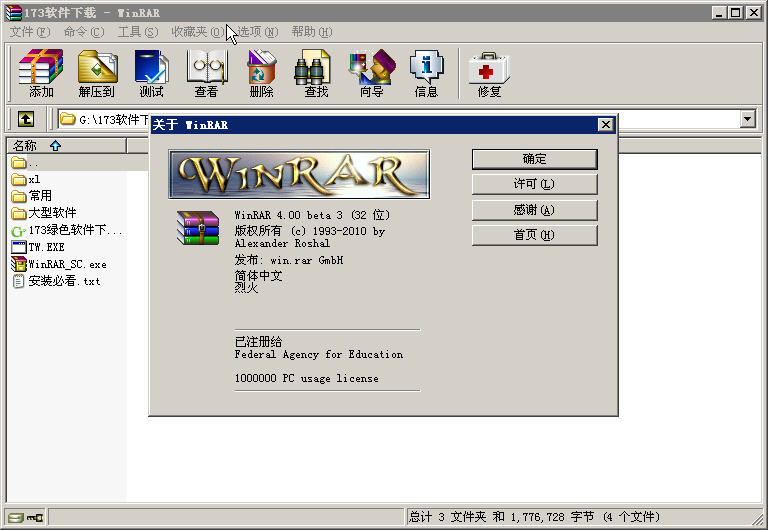Sort by 名称 column header

click(67, 146)
